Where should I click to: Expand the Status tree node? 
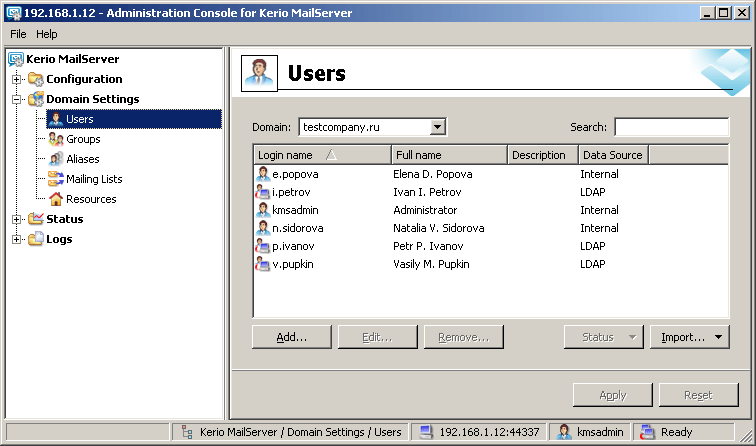[x=16, y=219]
